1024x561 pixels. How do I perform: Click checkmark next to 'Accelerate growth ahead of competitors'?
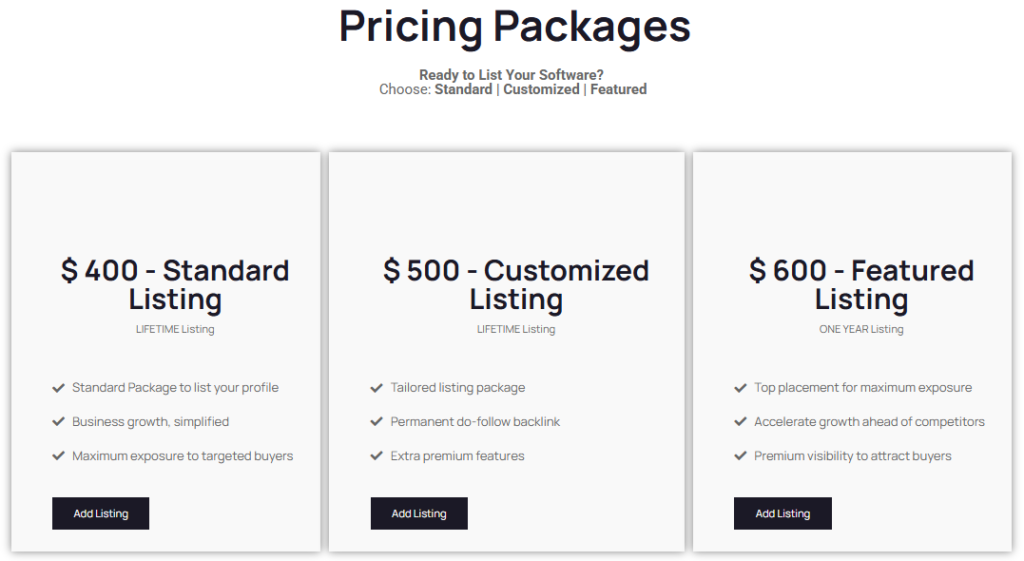point(740,422)
